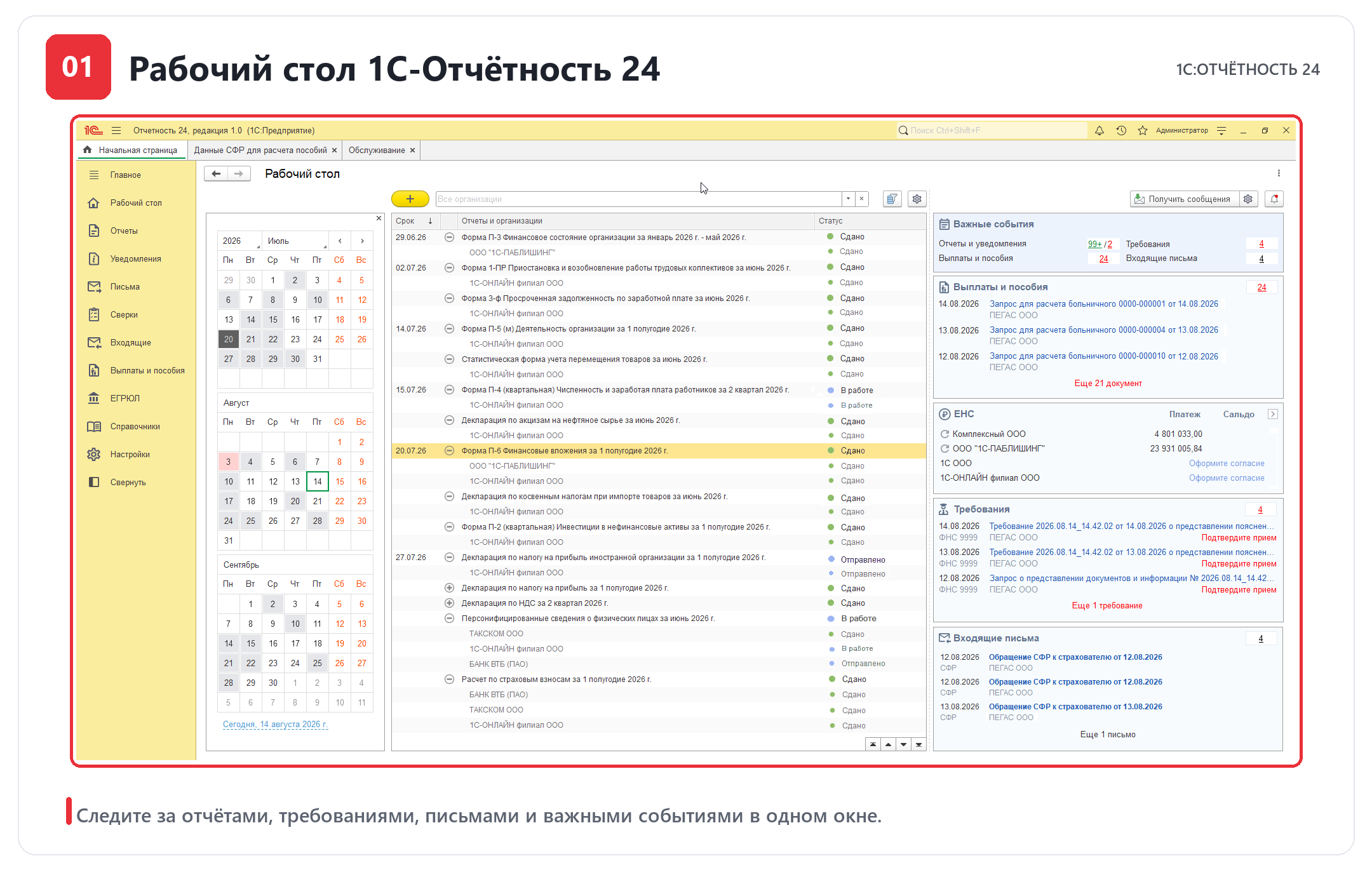
Task: Open Уведомления section in sidebar
Action: [x=135, y=258]
